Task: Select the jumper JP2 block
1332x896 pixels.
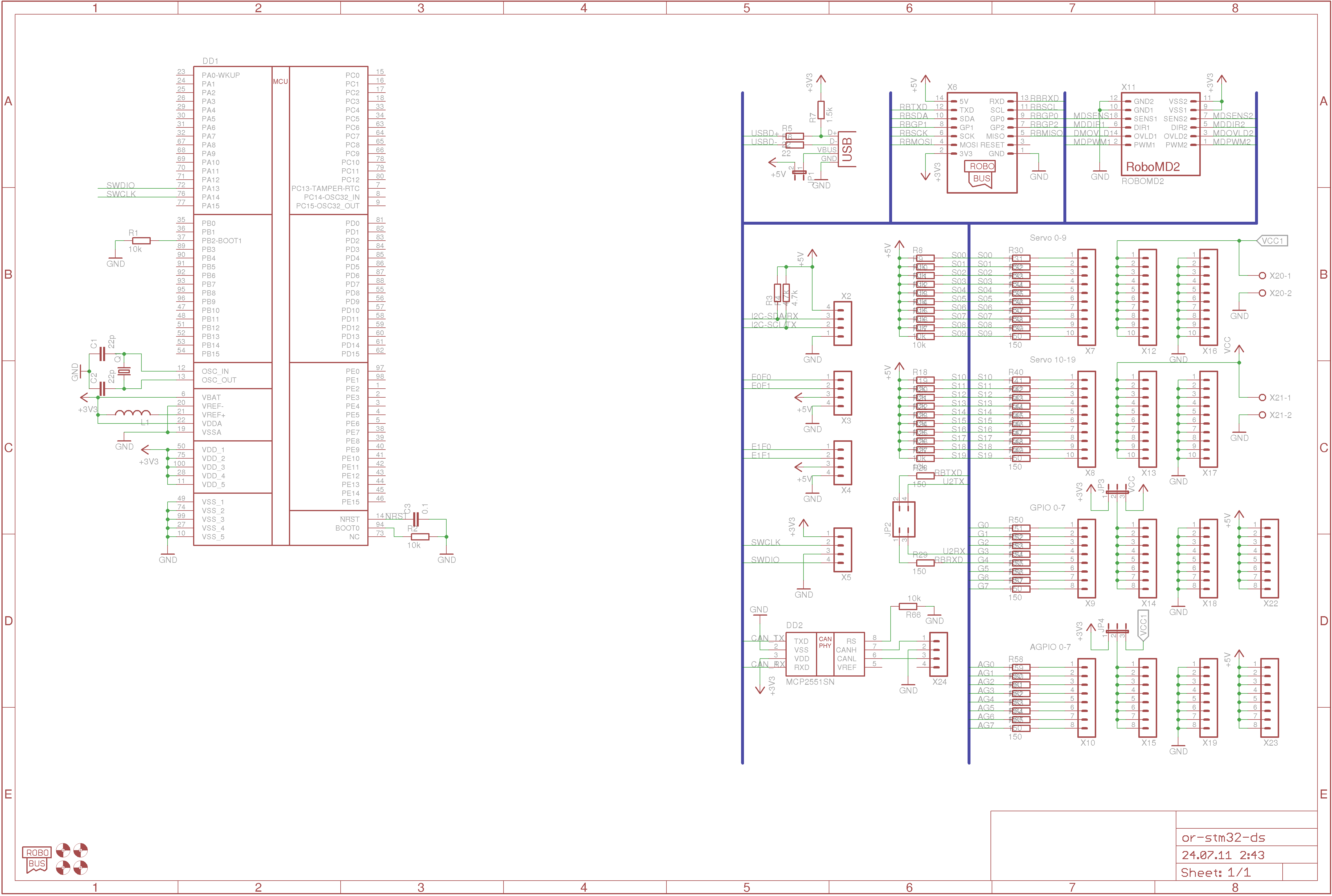Action: tap(903, 519)
